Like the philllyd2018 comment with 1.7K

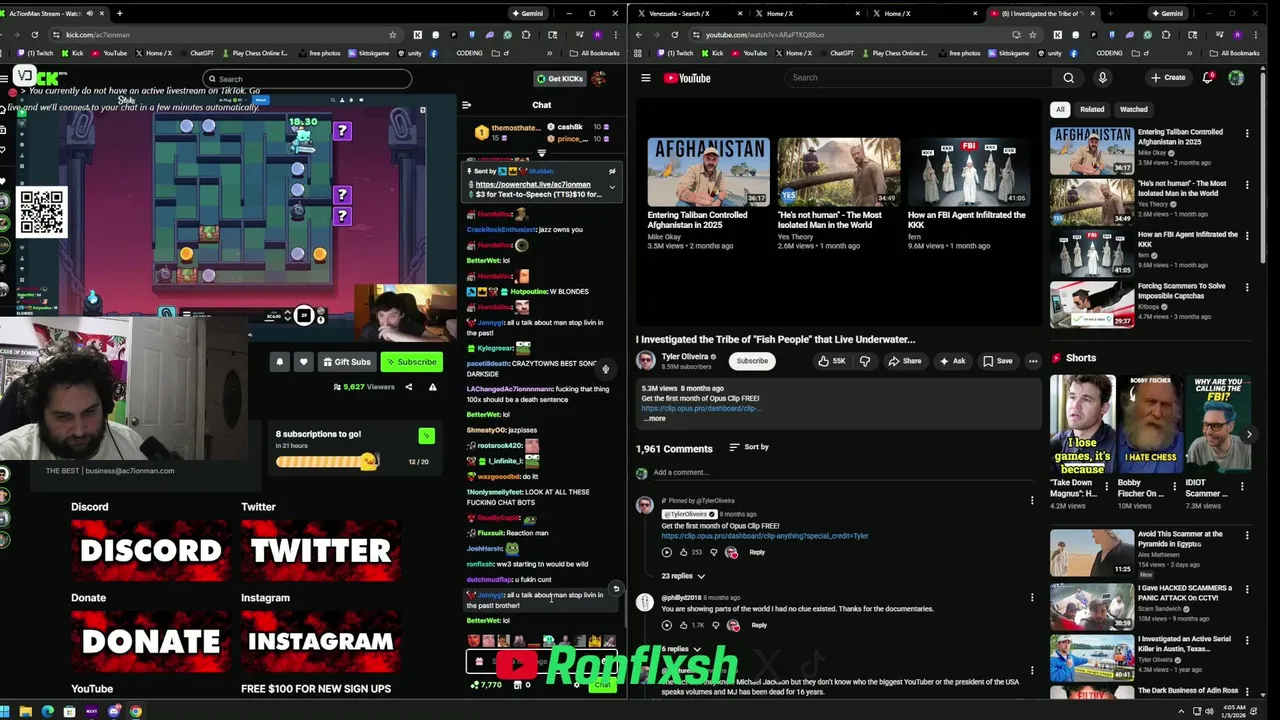(684, 625)
